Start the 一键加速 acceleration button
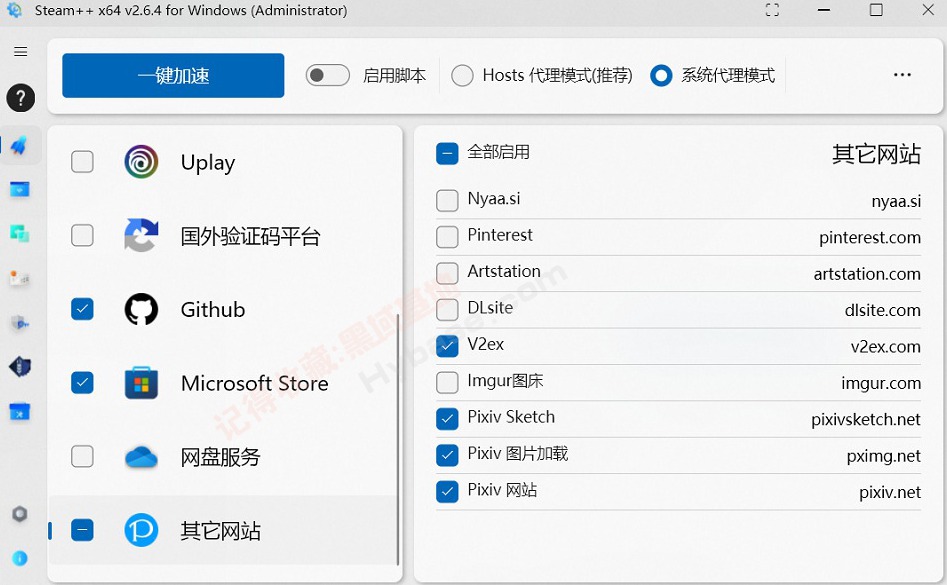The width and height of the screenshot is (947, 585). point(173,75)
